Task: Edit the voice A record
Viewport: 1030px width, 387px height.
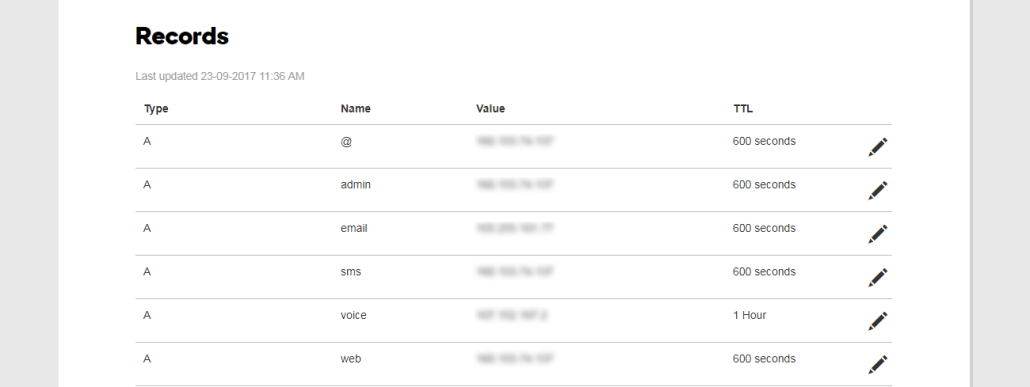Action: (878, 321)
